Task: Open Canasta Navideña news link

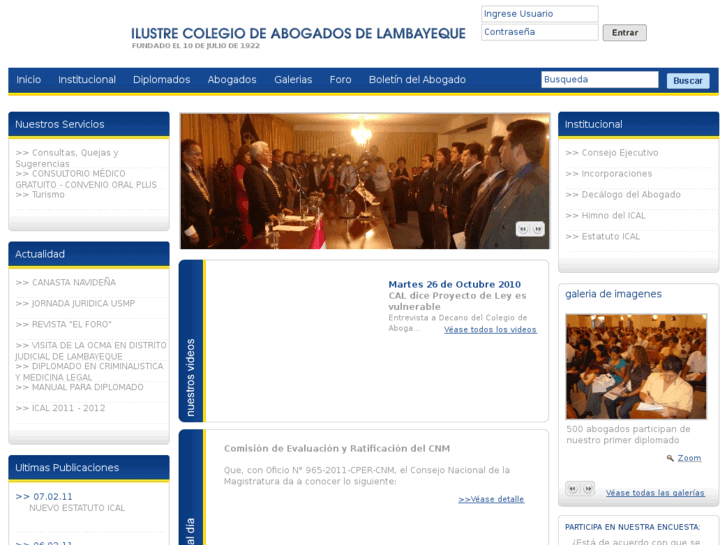Action: pyautogui.click(x=65, y=282)
